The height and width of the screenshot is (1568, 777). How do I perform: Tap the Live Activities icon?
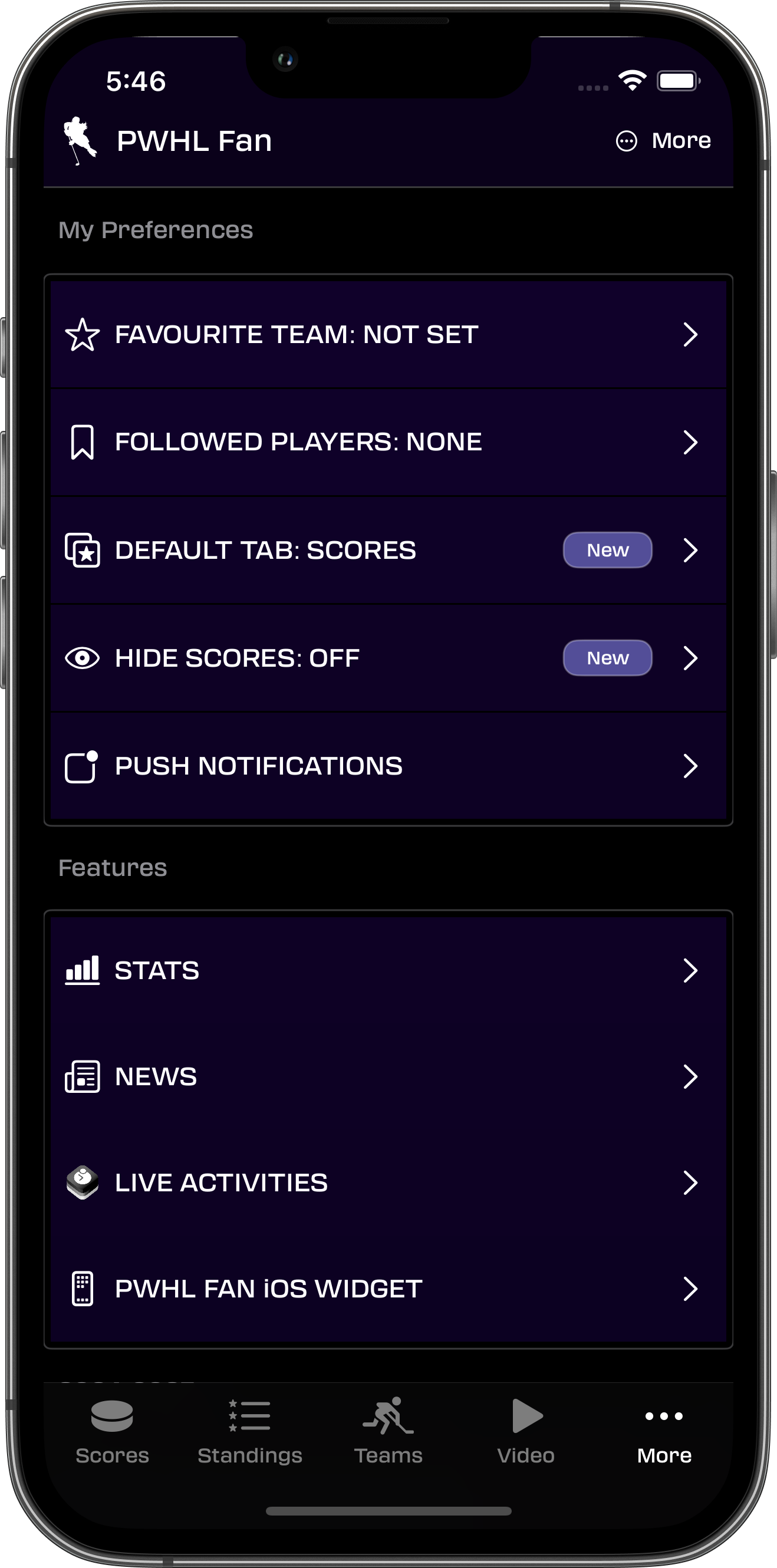82,1182
